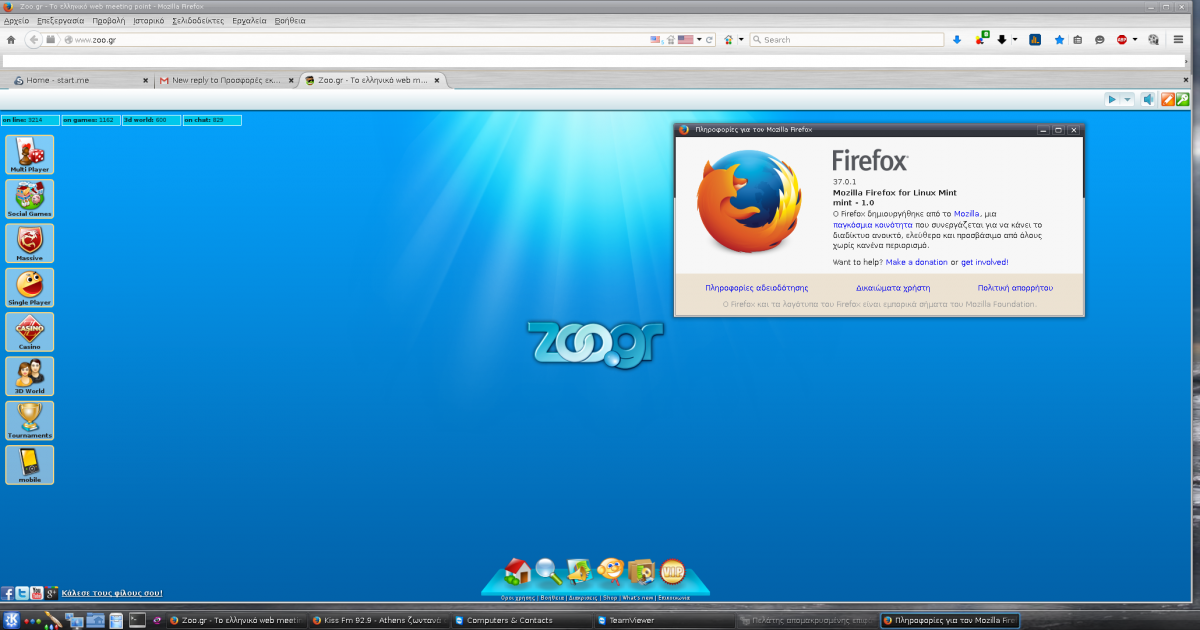
Task: Expand the Adblock Plus dropdown arrow
Action: (x=1134, y=40)
